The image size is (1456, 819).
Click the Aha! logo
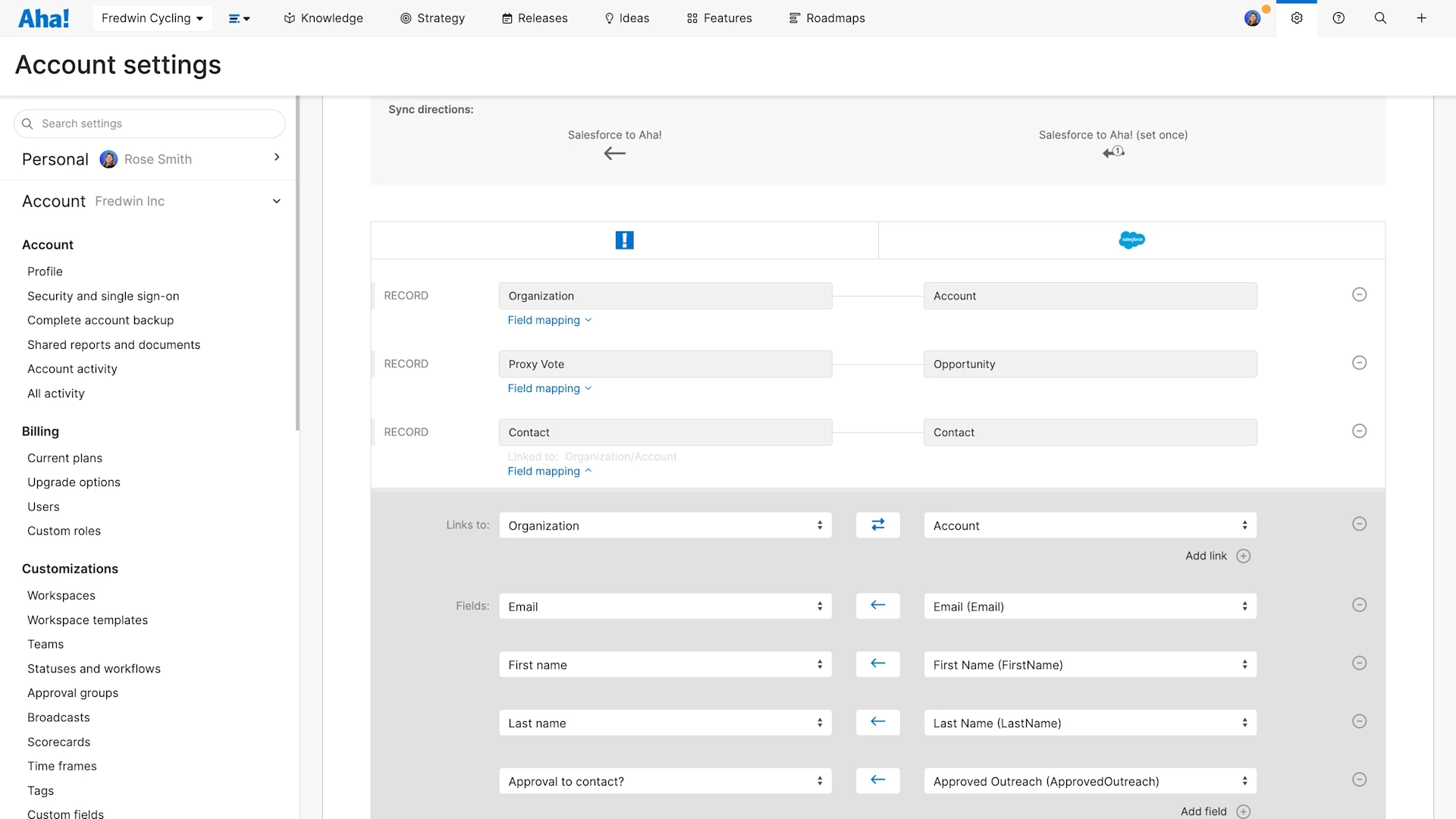coord(43,17)
